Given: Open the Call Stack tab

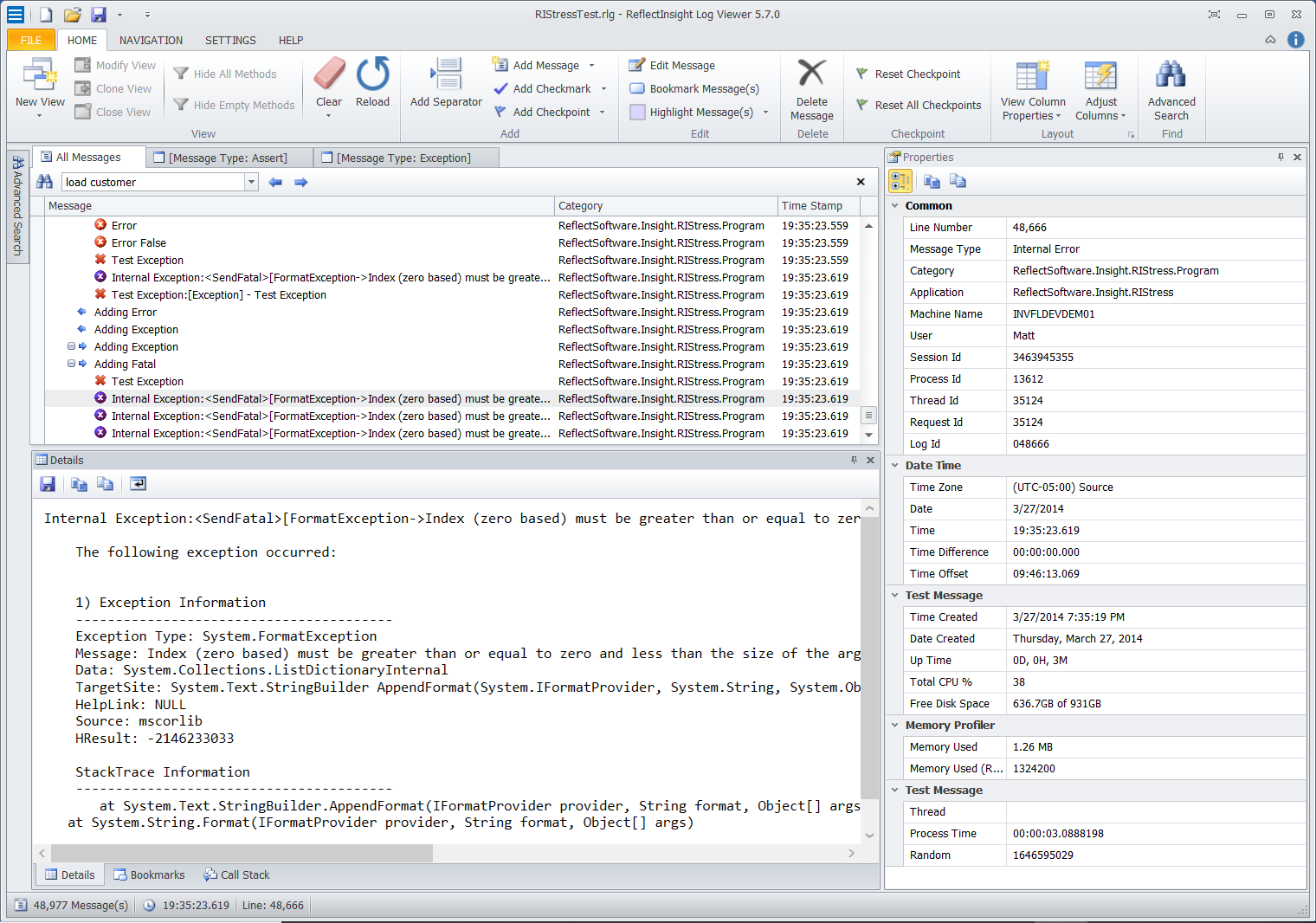Looking at the screenshot, I should pos(236,875).
